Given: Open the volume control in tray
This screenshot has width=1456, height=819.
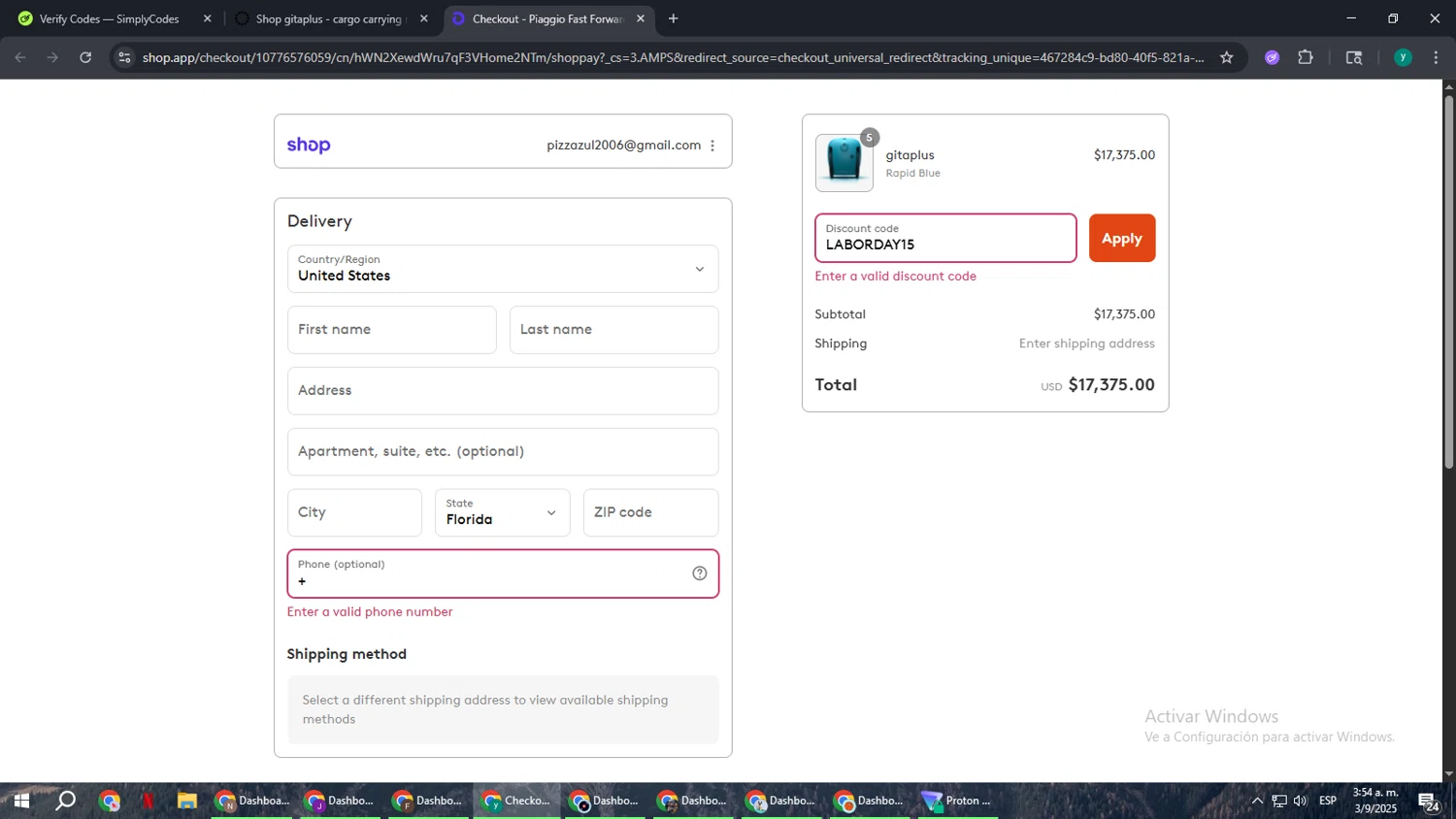Looking at the screenshot, I should [1301, 801].
